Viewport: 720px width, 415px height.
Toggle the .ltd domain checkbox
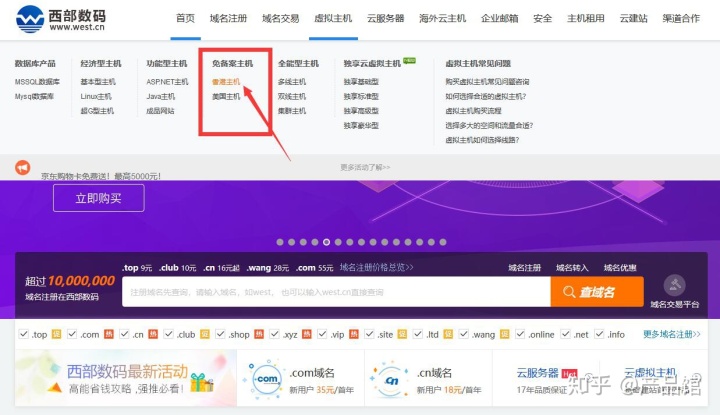418,334
